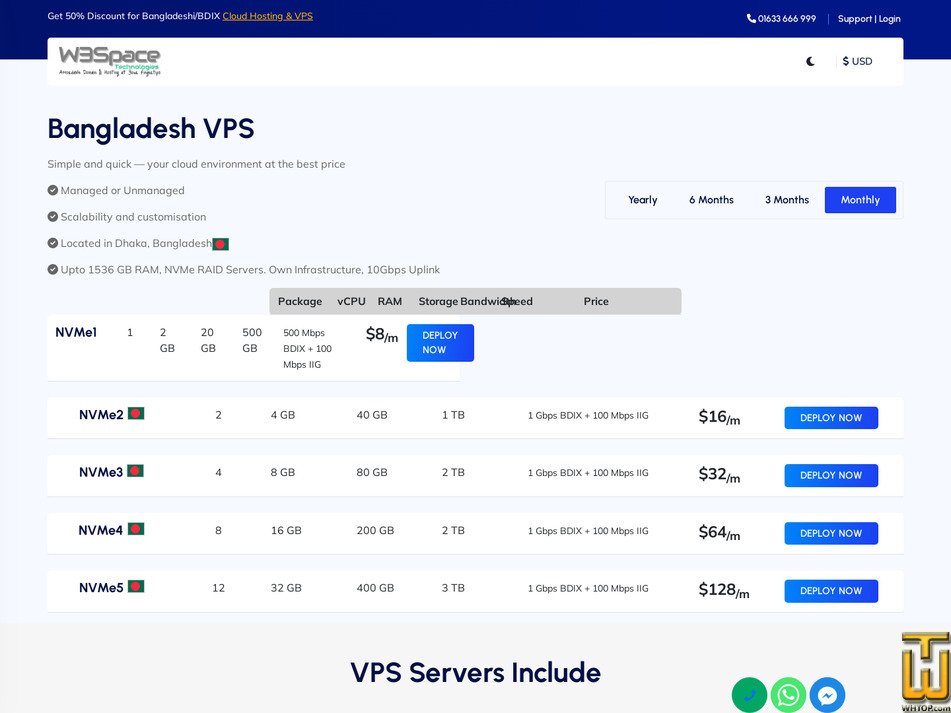Viewport: 951px width, 713px height.
Task: Click the checkmark icon before Upto 1536 GB RAM
Action: click(x=53, y=269)
